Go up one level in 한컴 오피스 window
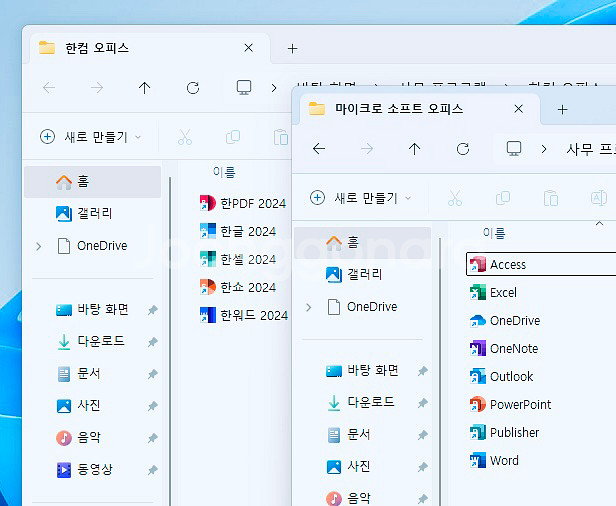 (145, 88)
